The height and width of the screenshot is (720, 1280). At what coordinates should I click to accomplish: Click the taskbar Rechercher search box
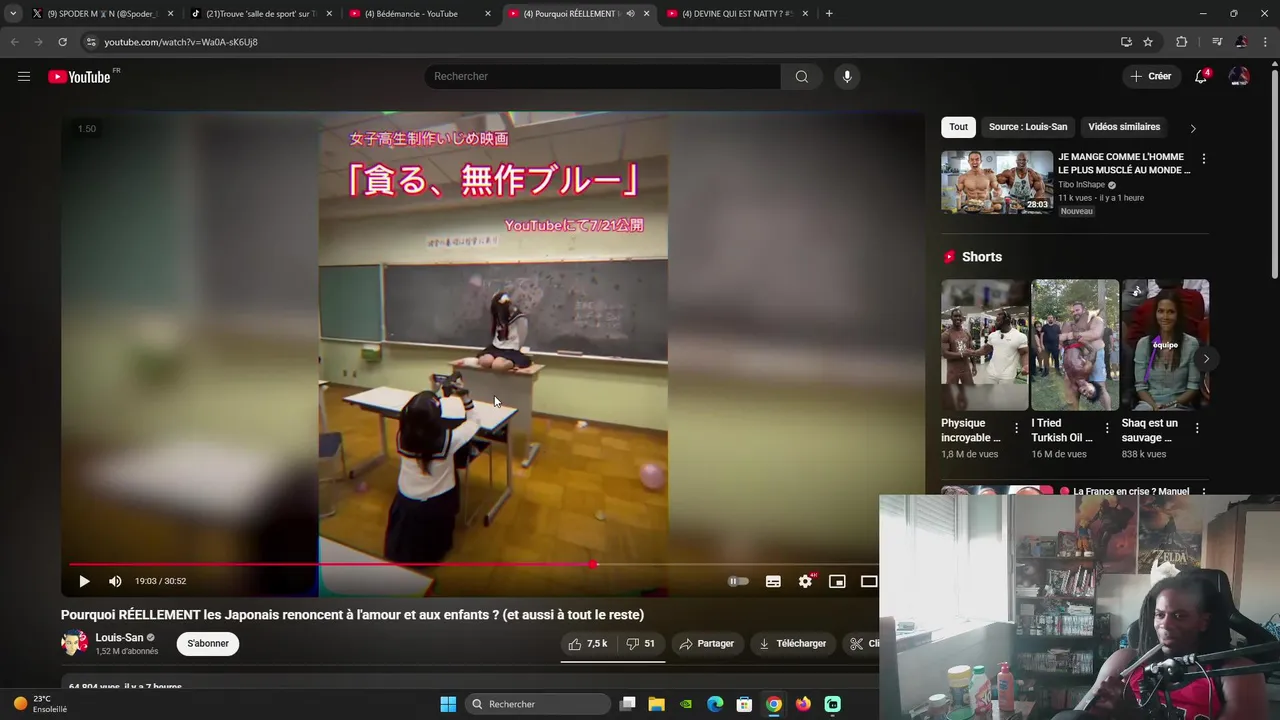click(x=538, y=704)
